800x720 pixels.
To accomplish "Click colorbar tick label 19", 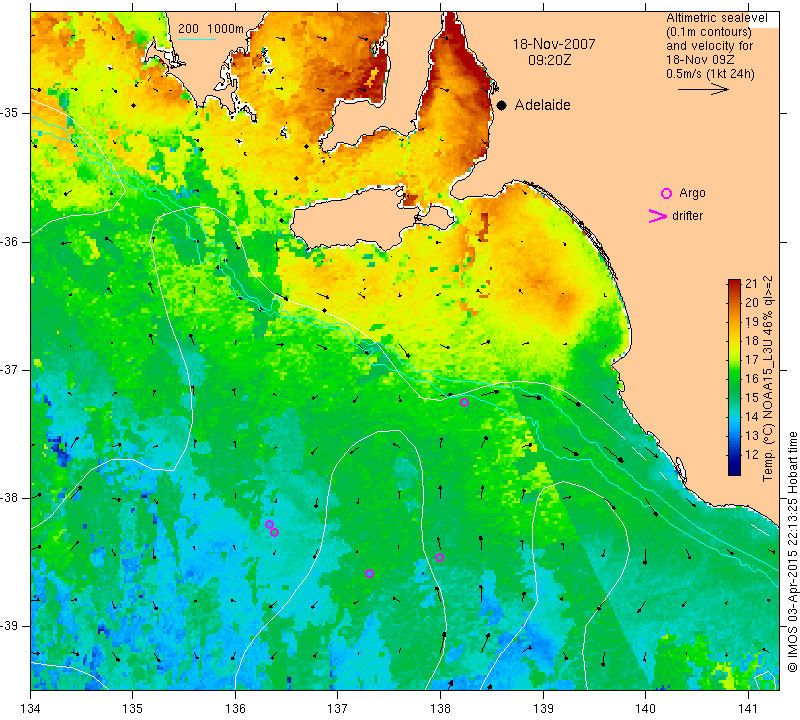I will pyautogui.click(x=752, y=321).
